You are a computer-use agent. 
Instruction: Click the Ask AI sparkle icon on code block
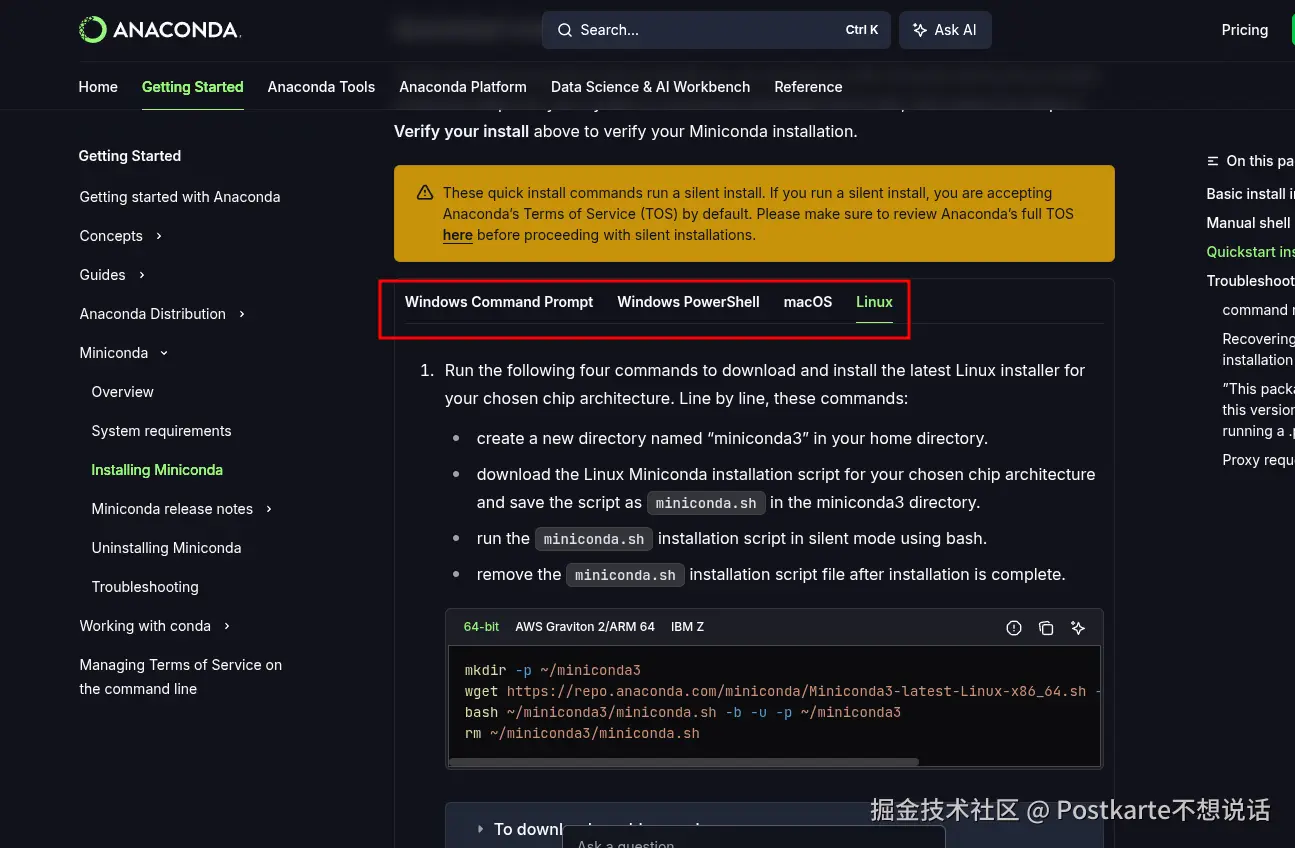tap(1078, 628)
